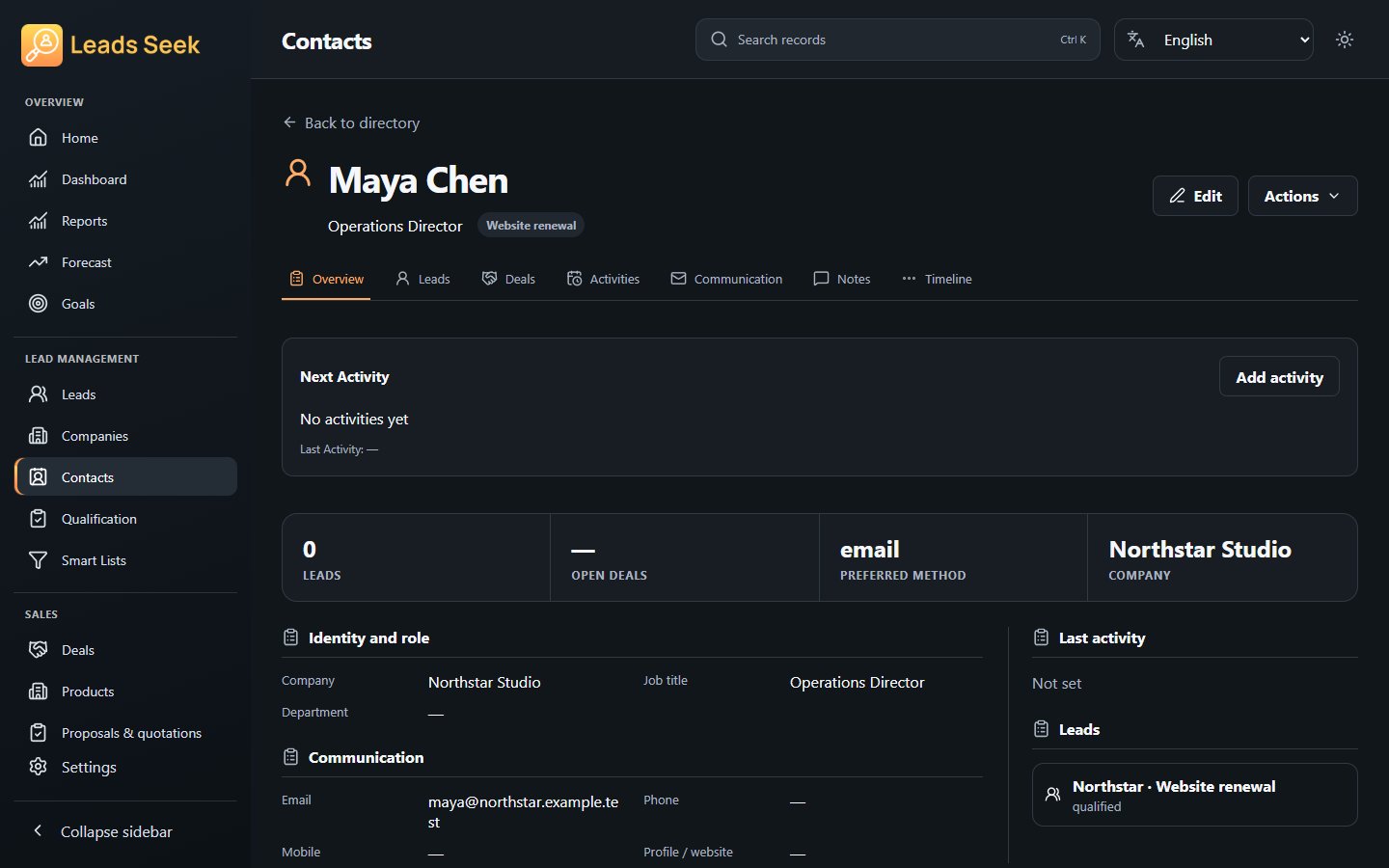
Task: Open Goals in the sidebar
Action: (x=125, y=304)
